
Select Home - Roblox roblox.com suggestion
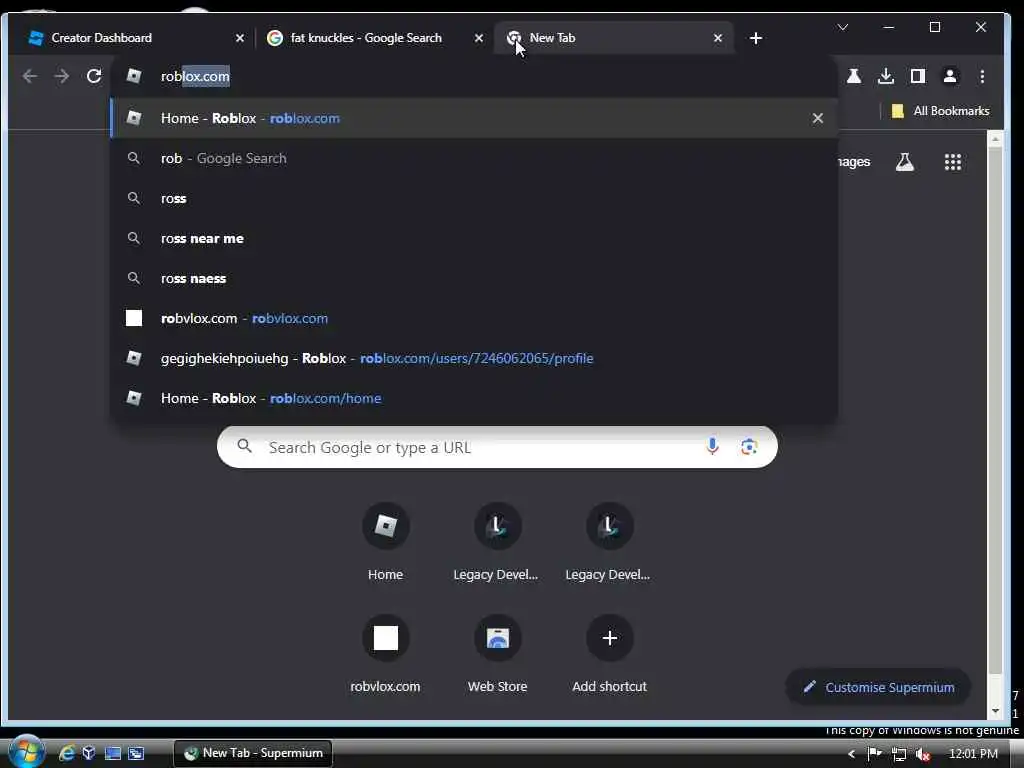pyautogui.click(x=474, y=118)
